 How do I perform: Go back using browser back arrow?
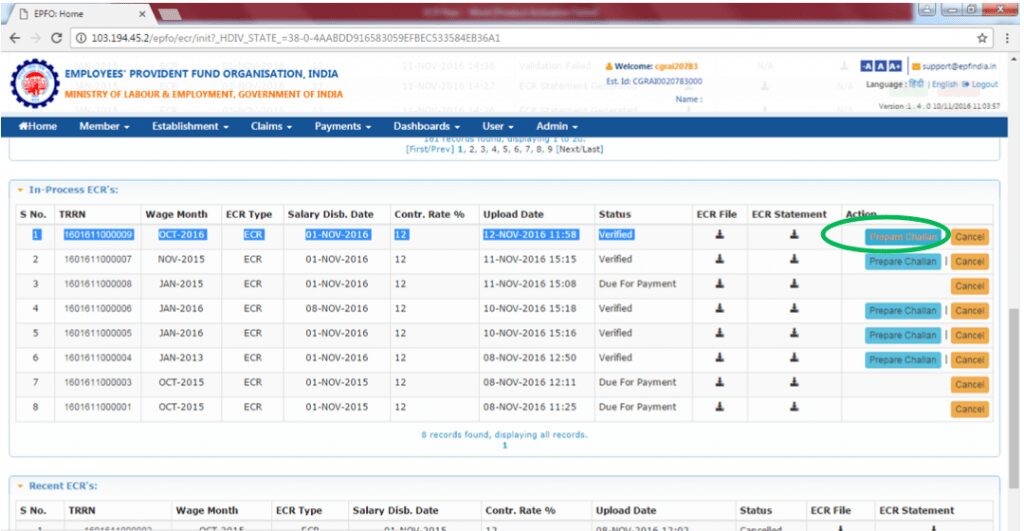pyautogui.click(x=15, y=38)
